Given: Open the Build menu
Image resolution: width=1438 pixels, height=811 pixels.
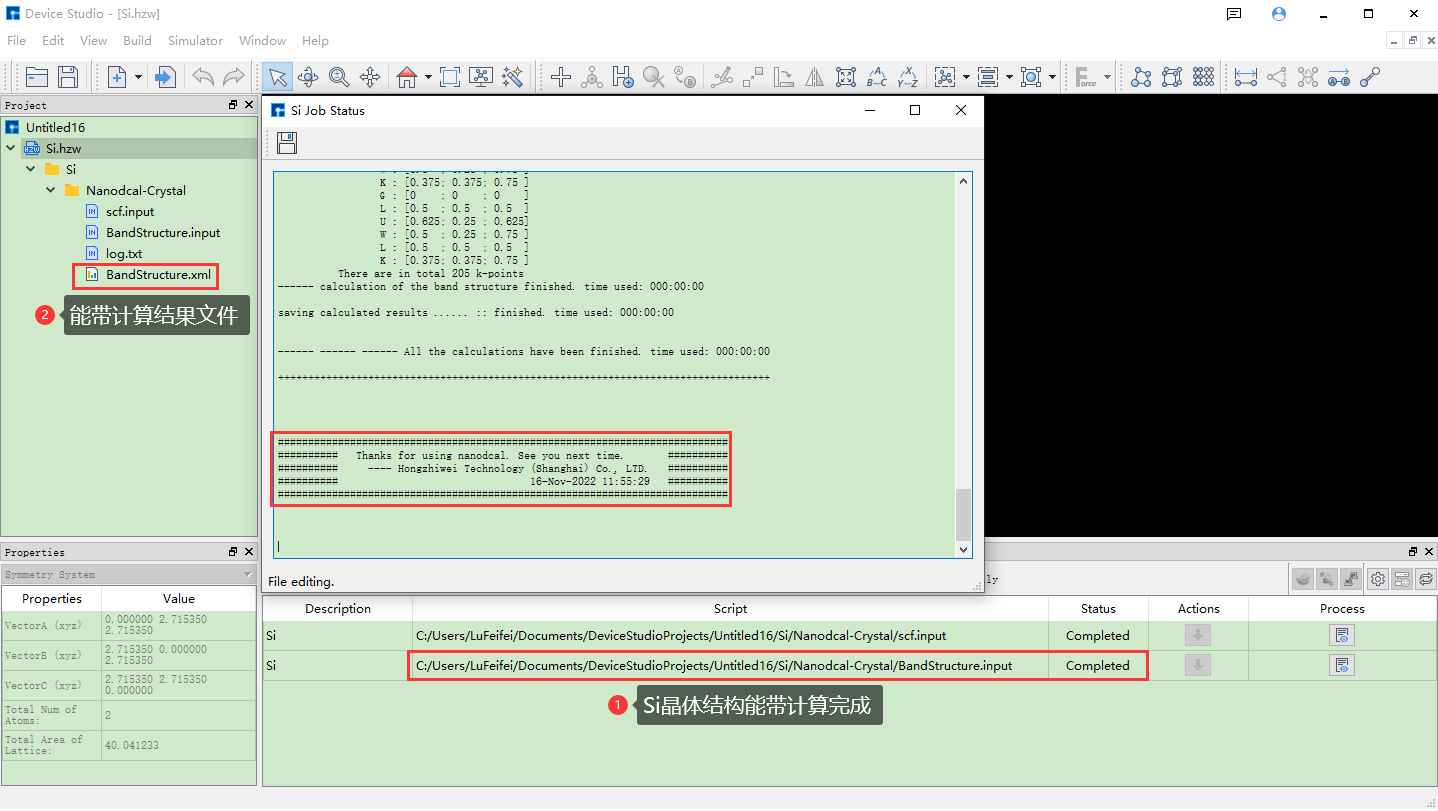Looking at the screenshot, I should [x=137, y=41].
